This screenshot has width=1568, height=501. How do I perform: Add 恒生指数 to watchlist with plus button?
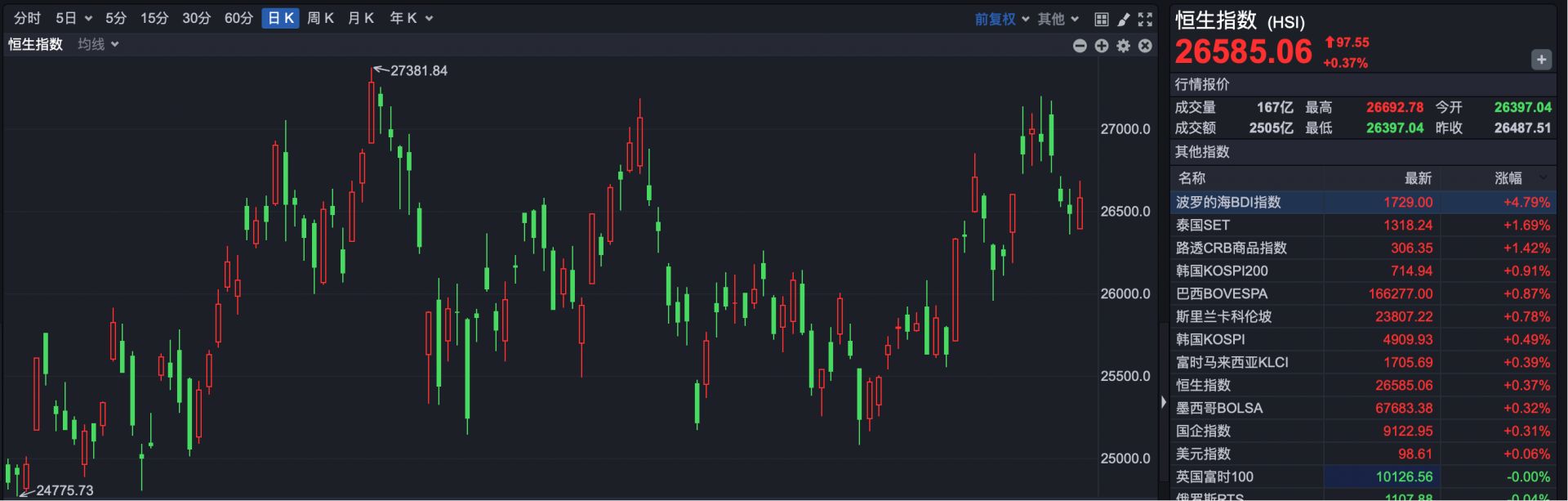pos(1541,60)
